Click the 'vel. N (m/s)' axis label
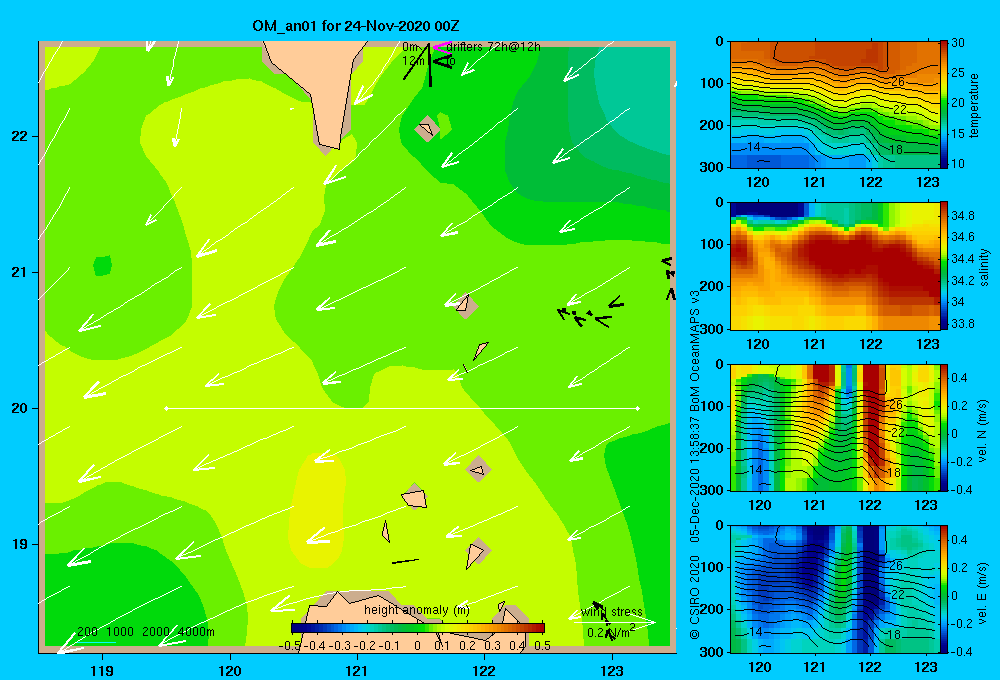This screenshot has height=680, width=1000. point(982,431)
